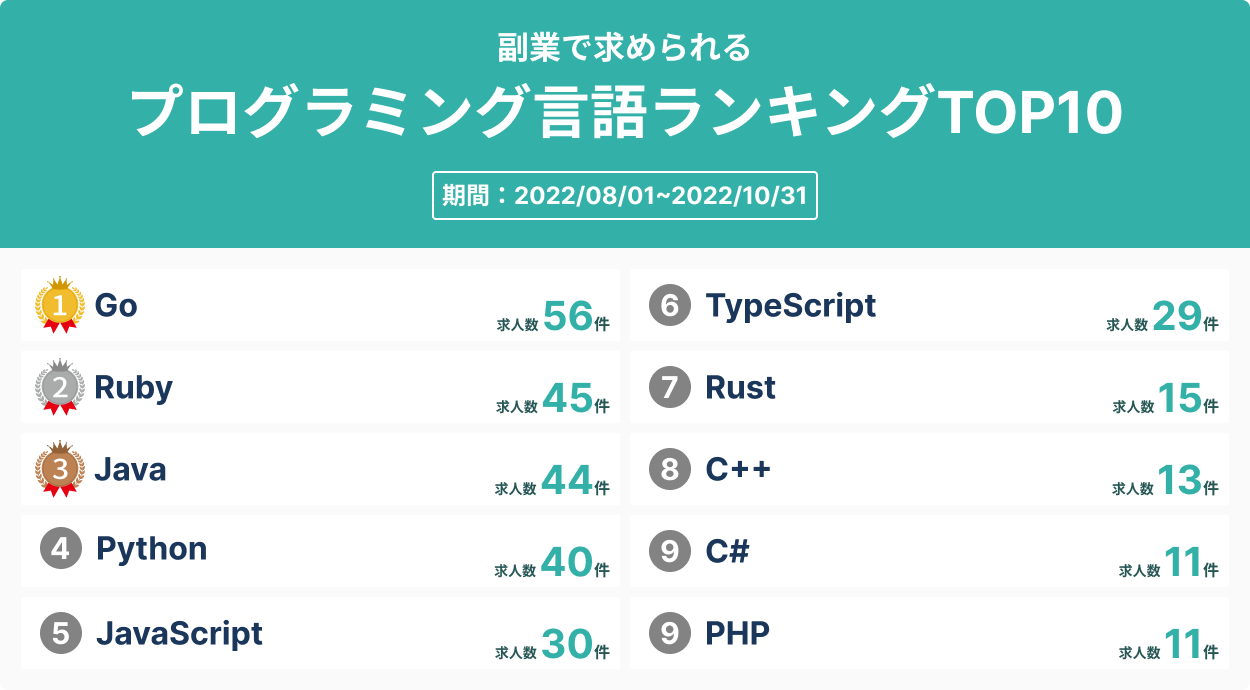The height and width of the screenshot is (690, 1250).
Task: Click the bronze rank 3 medal icon
Action: (59, 469)
